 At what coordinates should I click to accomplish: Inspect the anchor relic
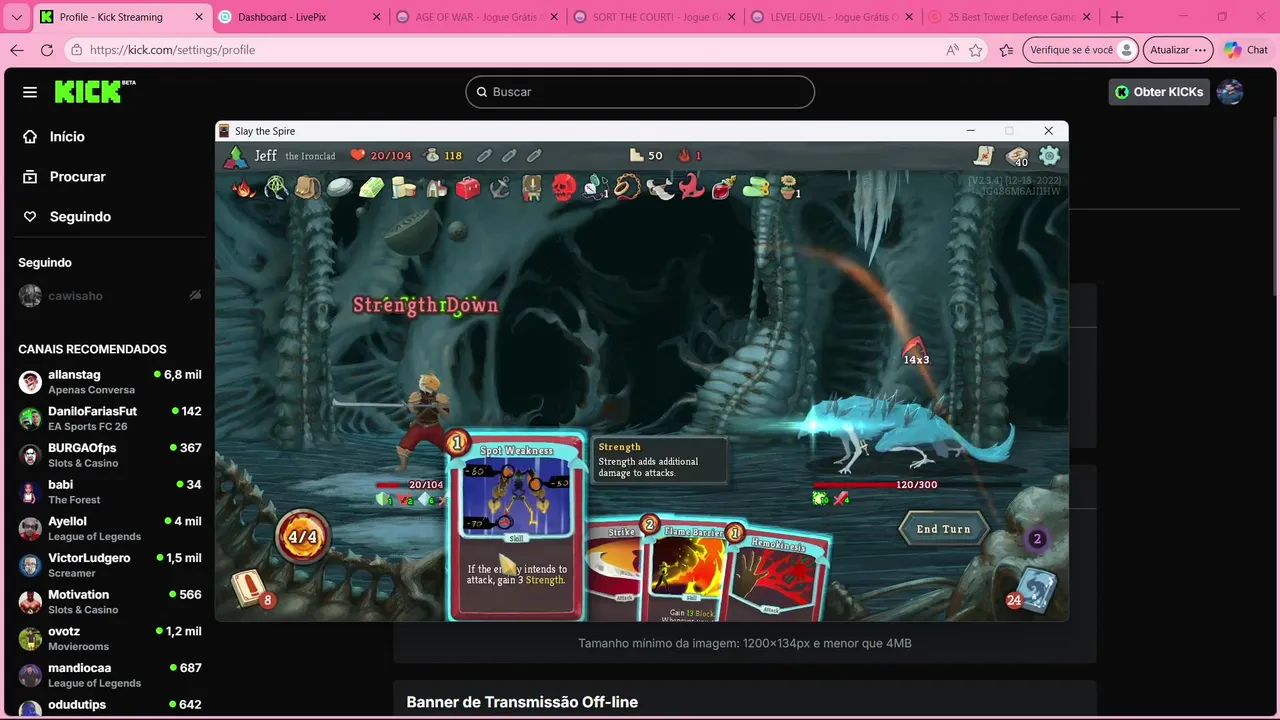tap(500, 187)
